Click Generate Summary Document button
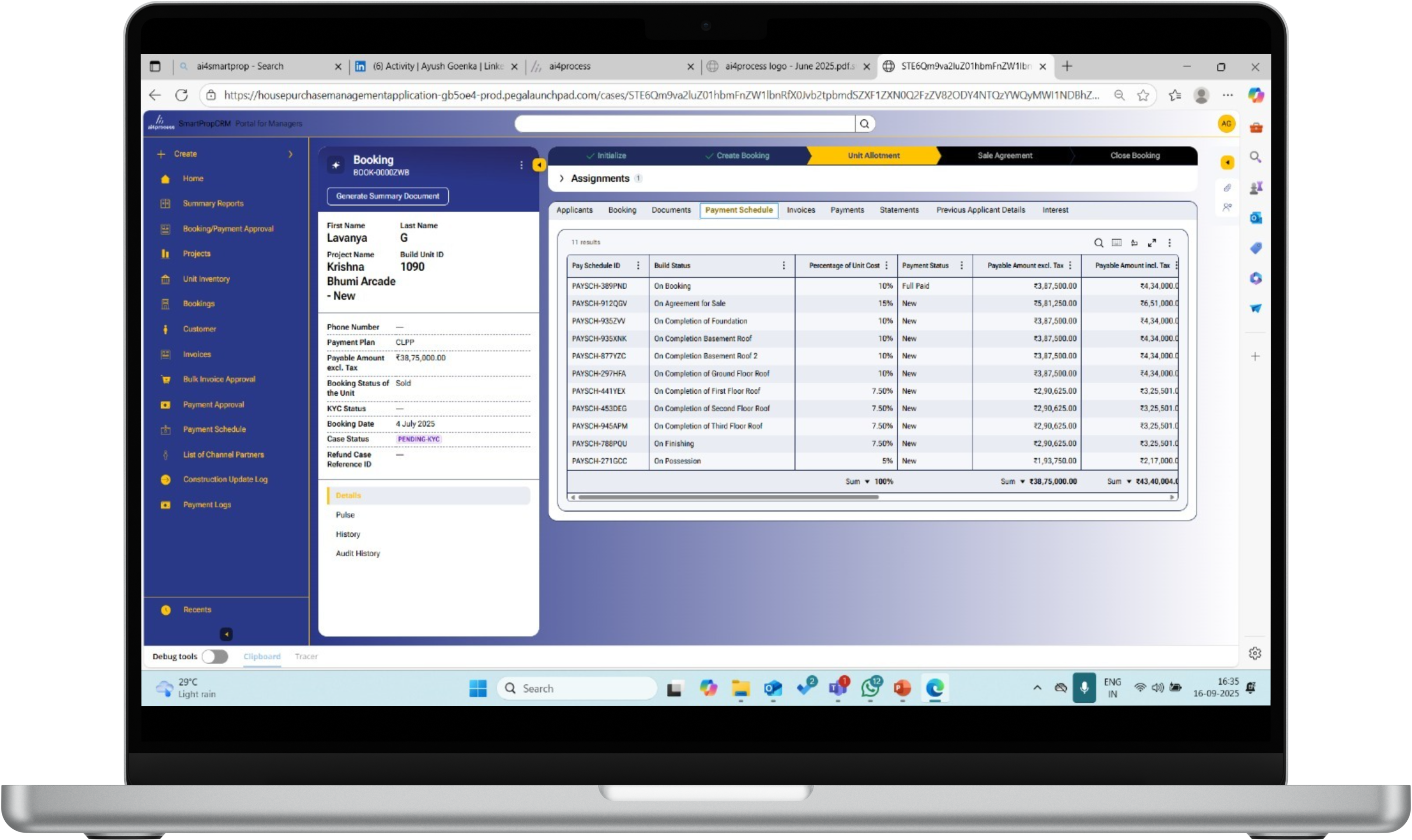The image size is (1412, 840). pyautogui.click(x=387, y=197)
